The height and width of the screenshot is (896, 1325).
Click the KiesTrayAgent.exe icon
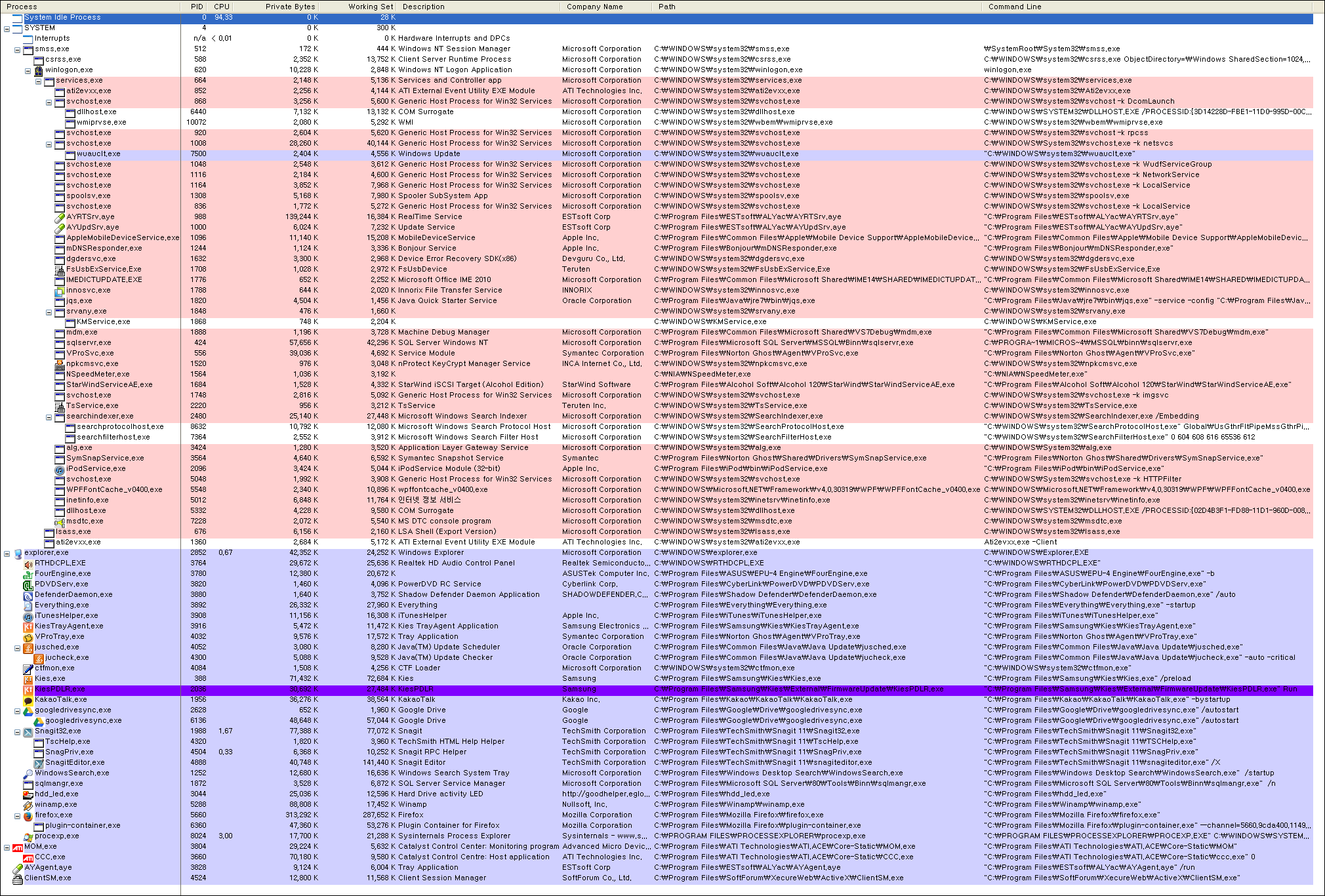click(x=28, y=626)
